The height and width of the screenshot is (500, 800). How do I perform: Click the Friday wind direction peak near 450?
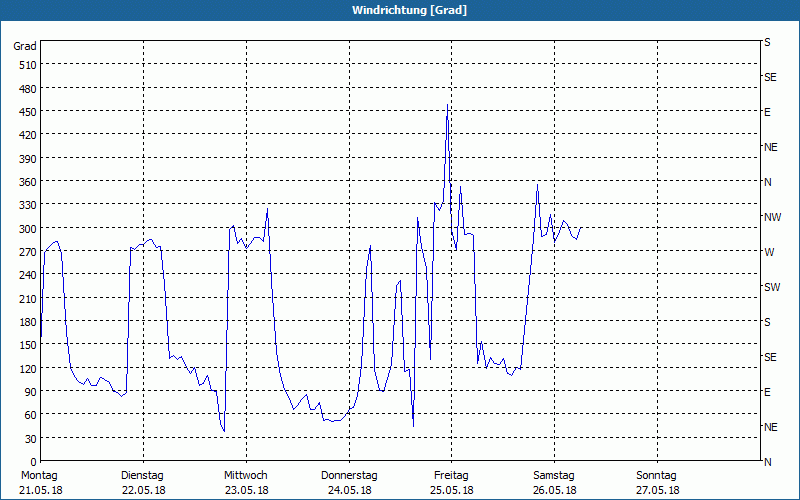(x=447, y=105)
